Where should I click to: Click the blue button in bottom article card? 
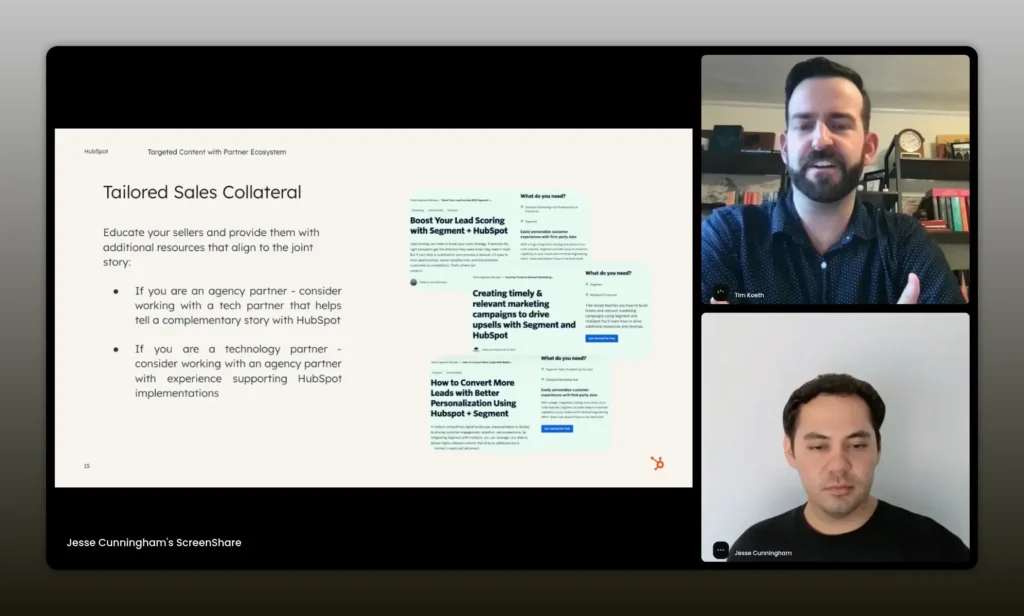click(556, 428)
